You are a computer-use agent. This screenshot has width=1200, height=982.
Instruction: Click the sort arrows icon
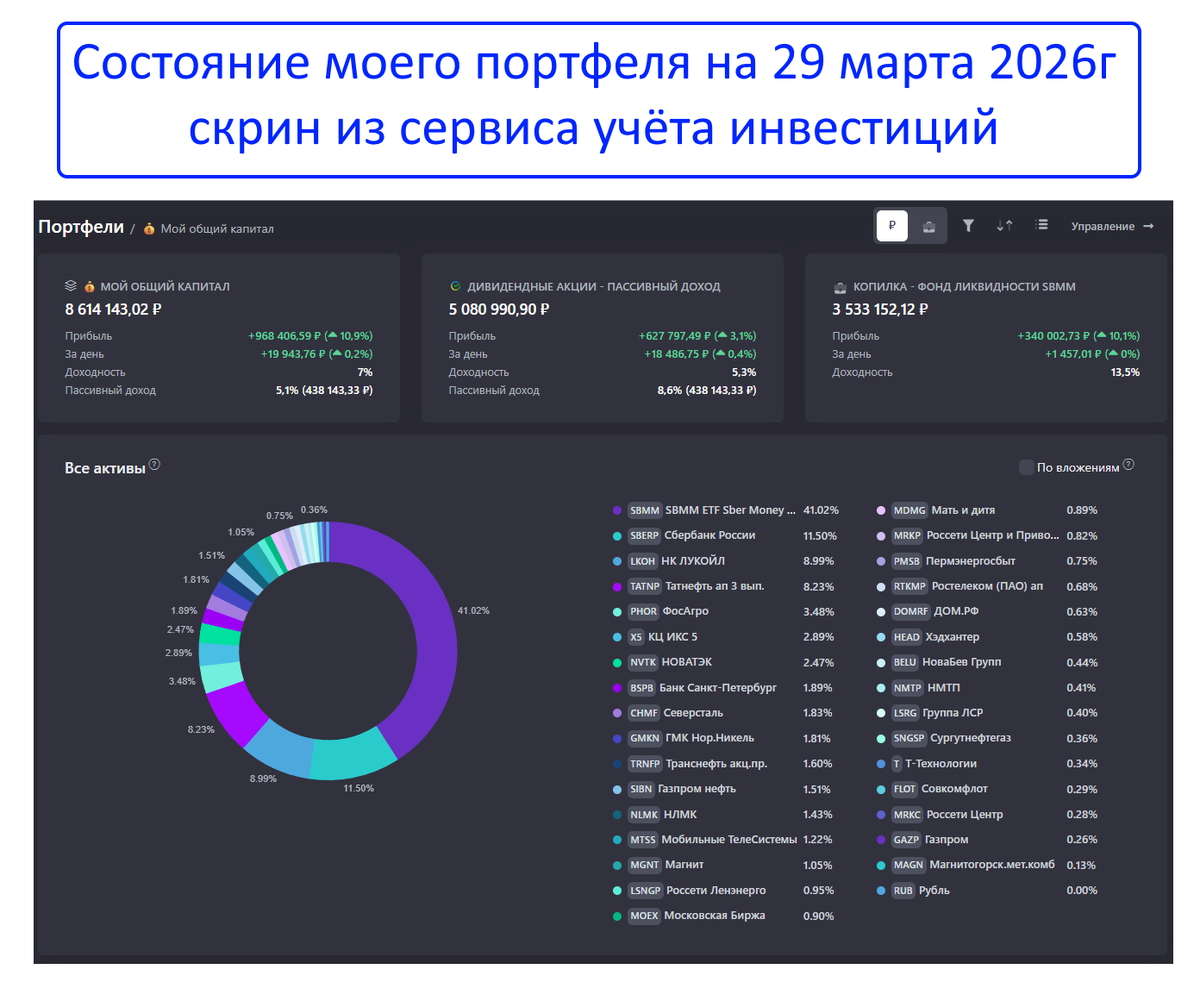pos(1004,226)
